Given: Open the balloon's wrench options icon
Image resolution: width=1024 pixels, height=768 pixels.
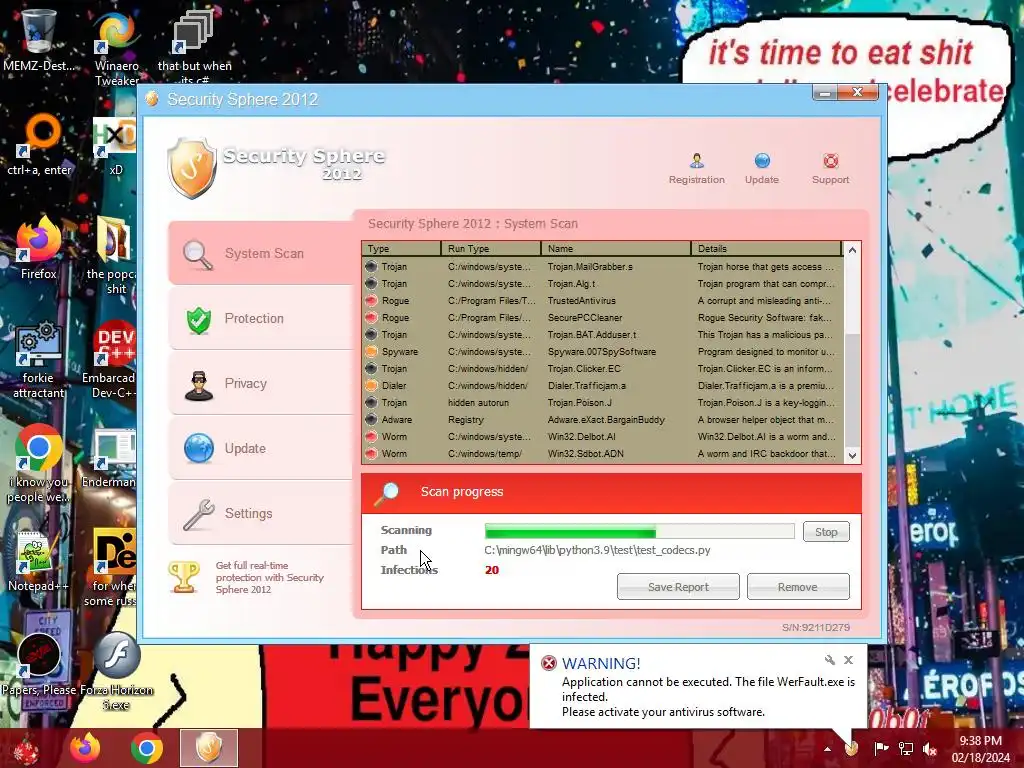Looking at the screenshot, I should (829, 660).
